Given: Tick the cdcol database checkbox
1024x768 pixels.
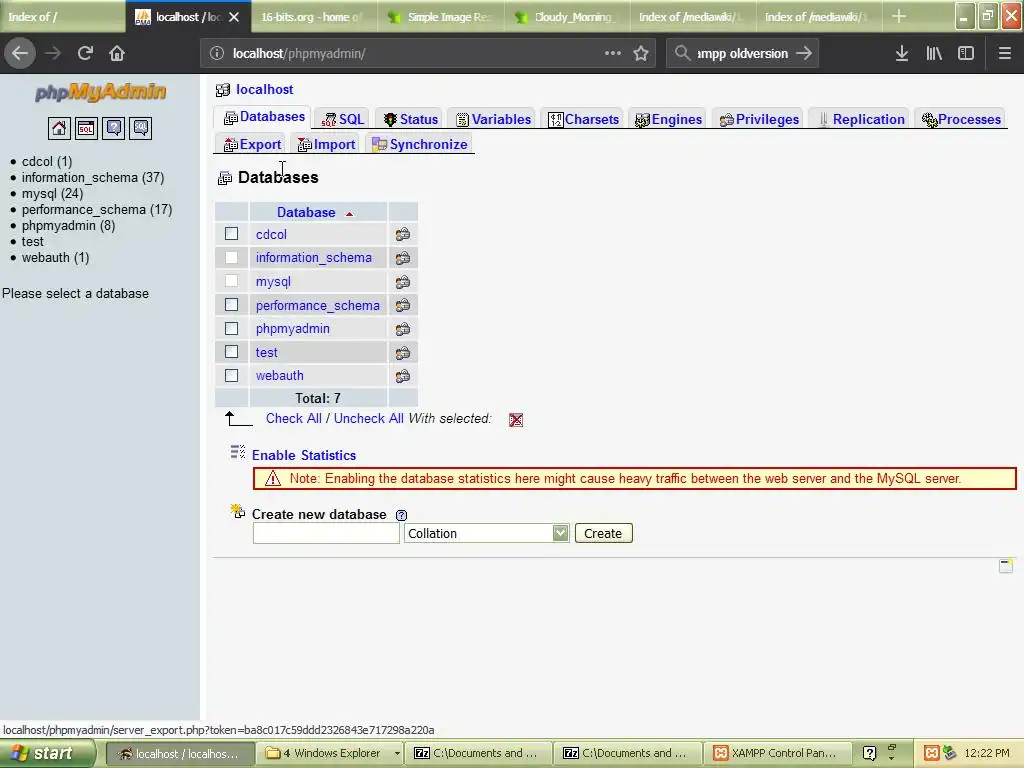Looking at the screenshot, I should click(x=231, y=234).
